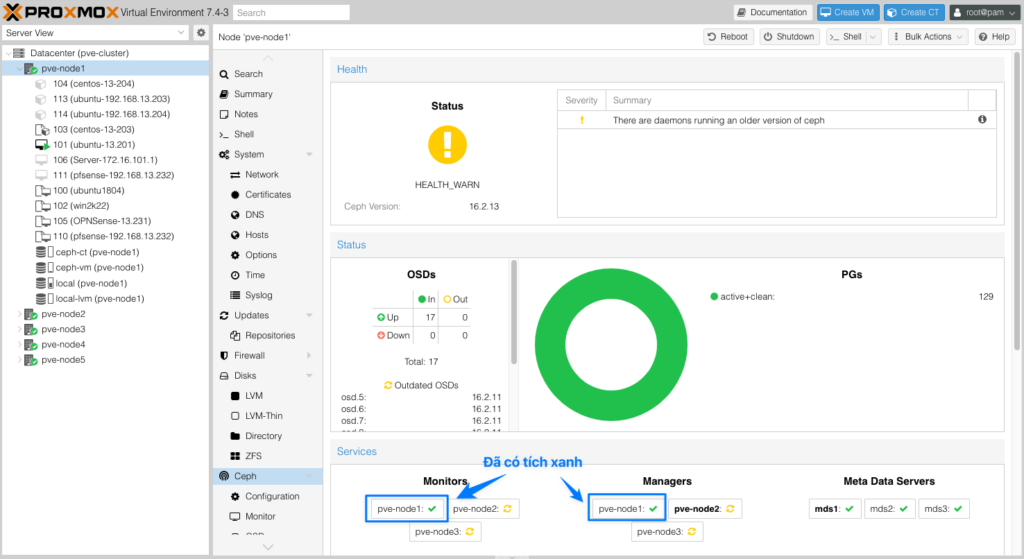Collapse the System menu section

[309, 155]
